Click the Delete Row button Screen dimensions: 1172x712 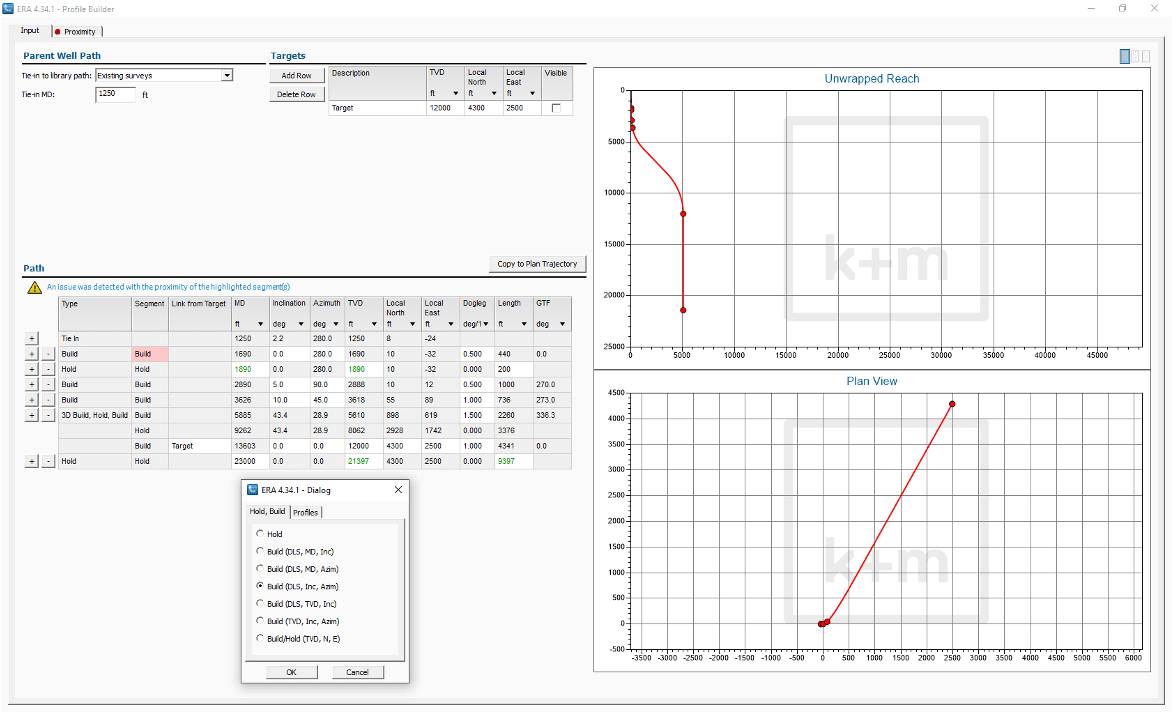pos(297,94)
